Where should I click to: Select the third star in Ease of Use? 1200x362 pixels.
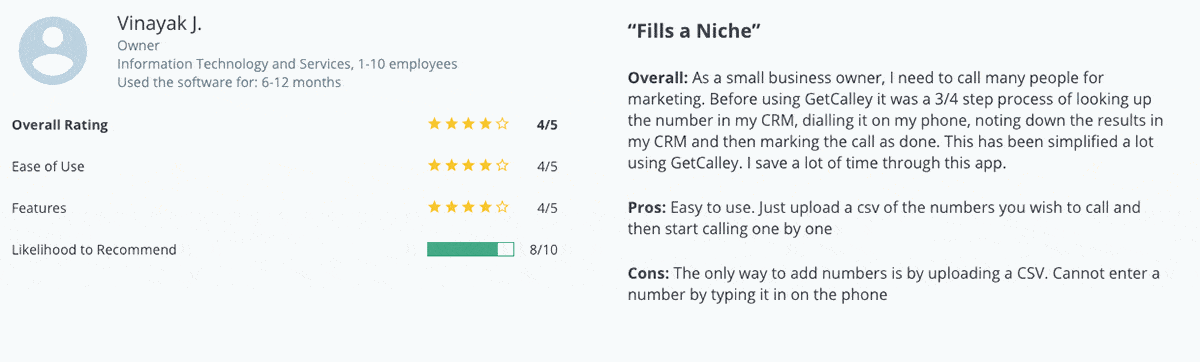468,166
